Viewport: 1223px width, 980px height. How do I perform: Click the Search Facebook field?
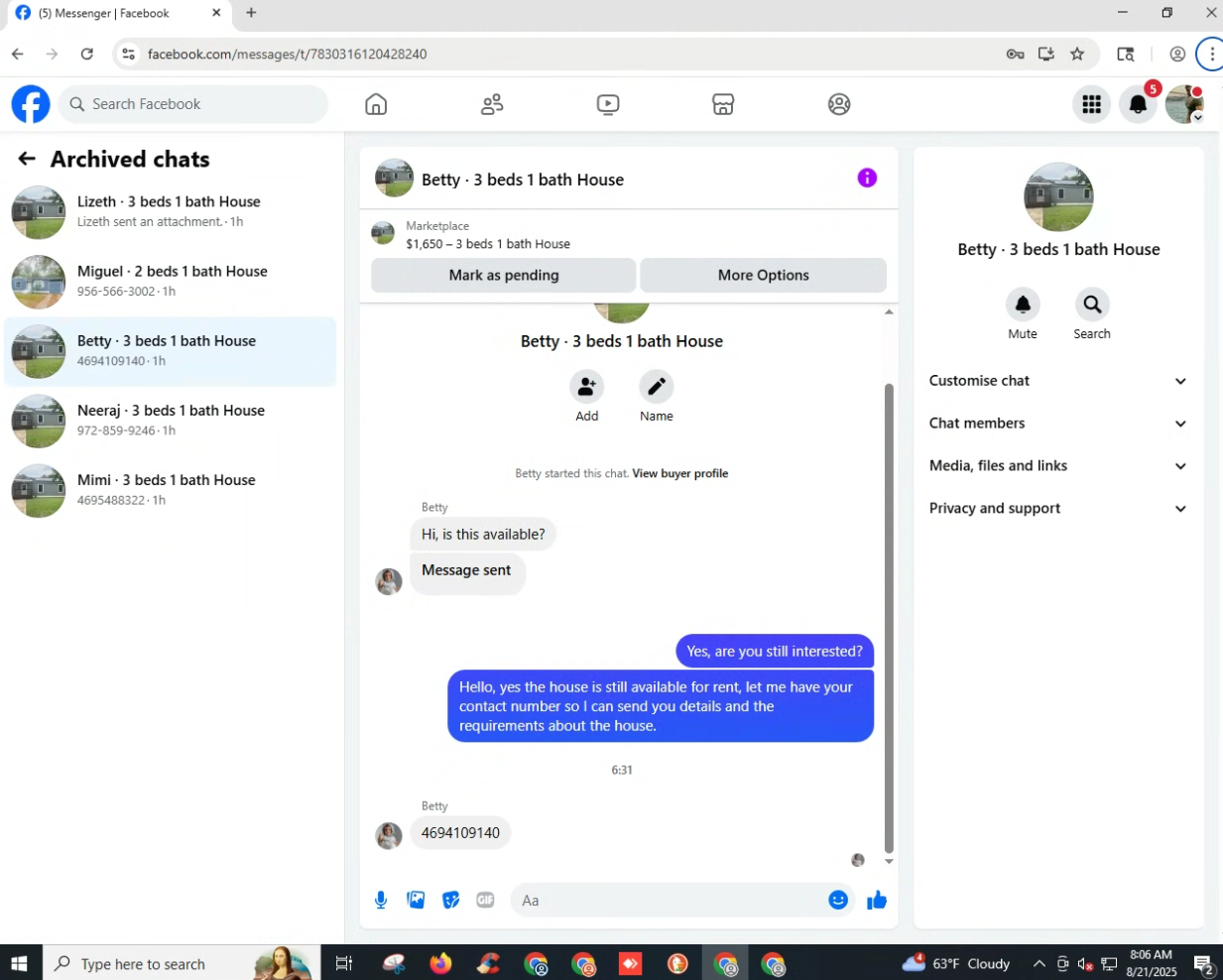(x=193, y=104)
